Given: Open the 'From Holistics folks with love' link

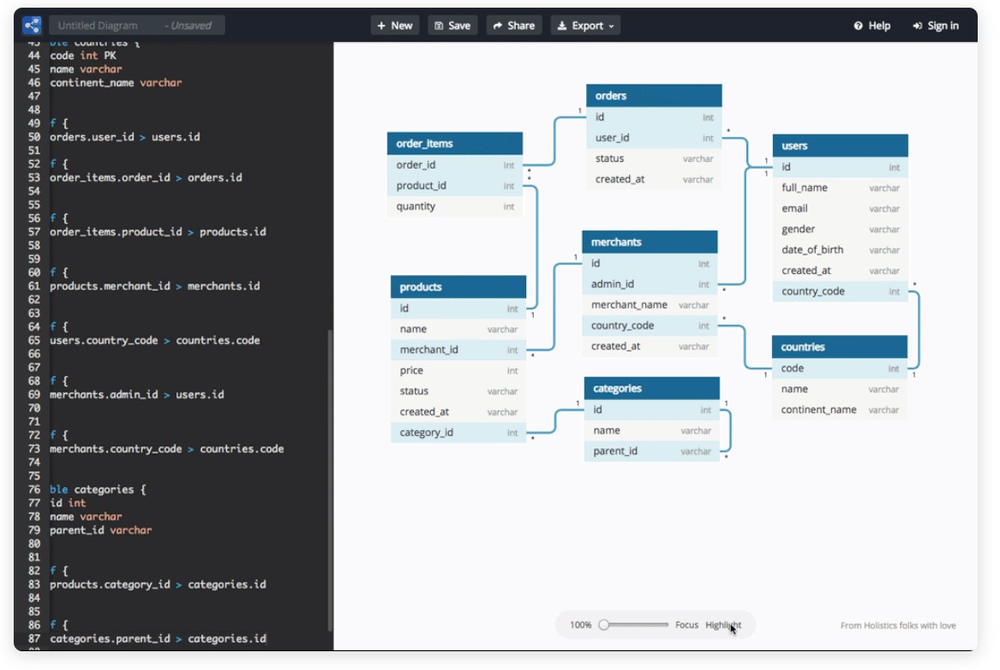Looking at the screenshot, I should coord(897,626).
